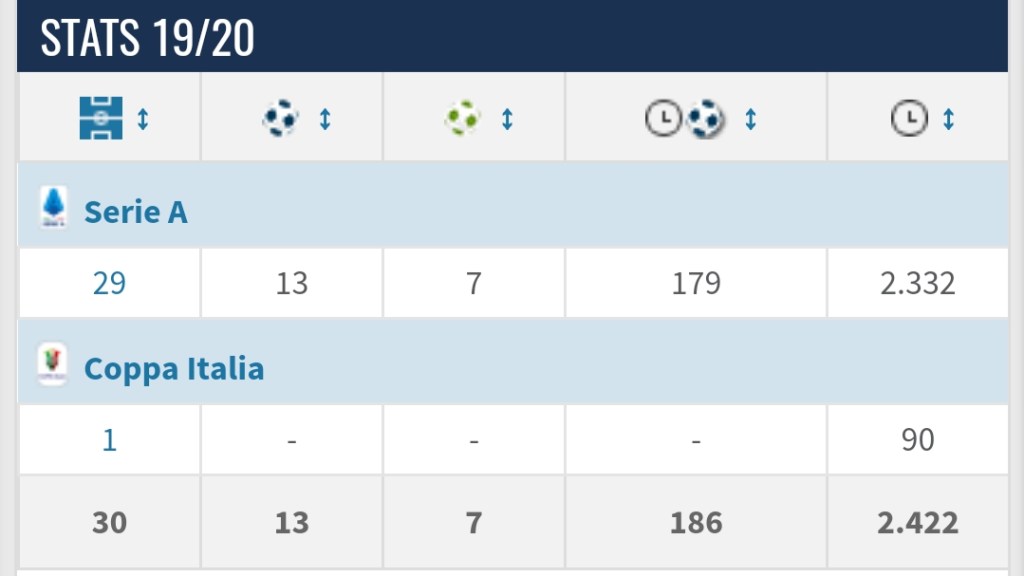Open the 1 Coppa Italia appearance link
The height and width of the screenshot is (576, 1024).
click(109, 440)
